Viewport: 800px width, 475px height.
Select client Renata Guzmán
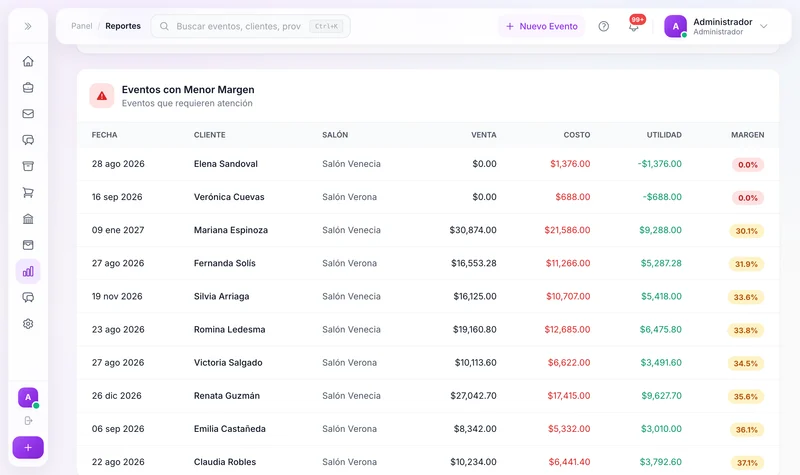click(227, 396)
